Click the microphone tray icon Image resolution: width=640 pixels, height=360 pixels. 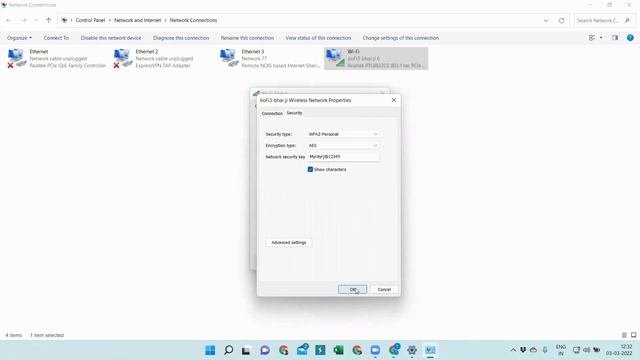pyautogui.click(x=544, y=350)
